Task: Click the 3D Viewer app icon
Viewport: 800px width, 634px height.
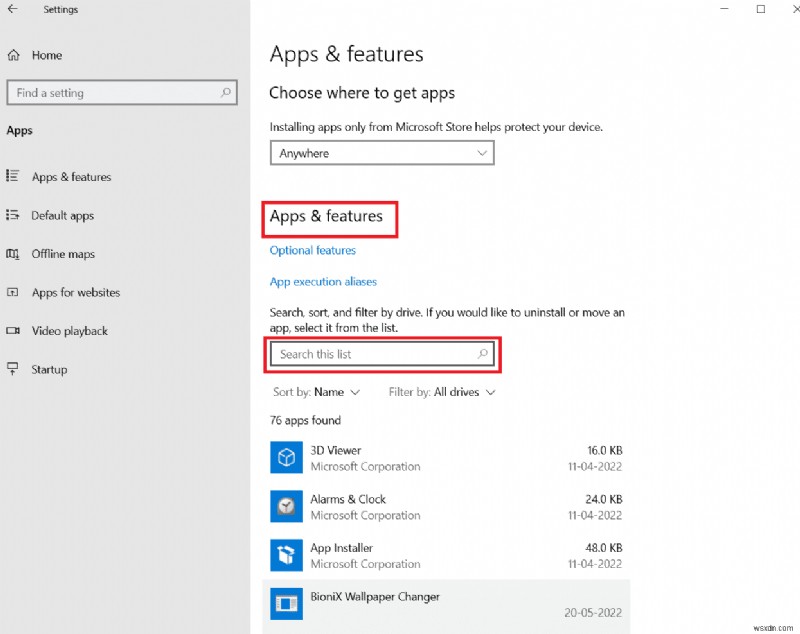Action: 286,458
